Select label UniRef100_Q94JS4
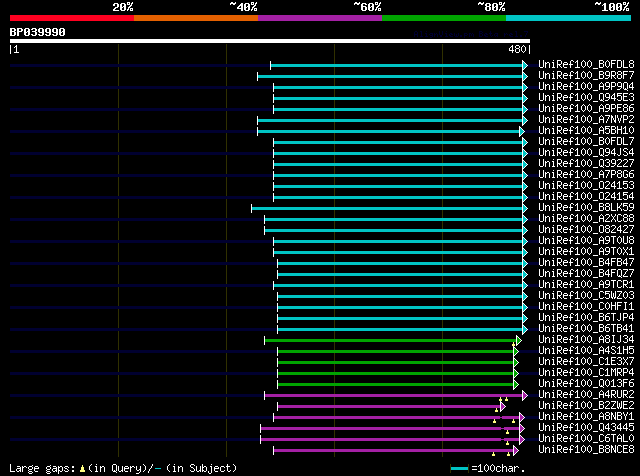The image size is (640, 476). (586, 153)
